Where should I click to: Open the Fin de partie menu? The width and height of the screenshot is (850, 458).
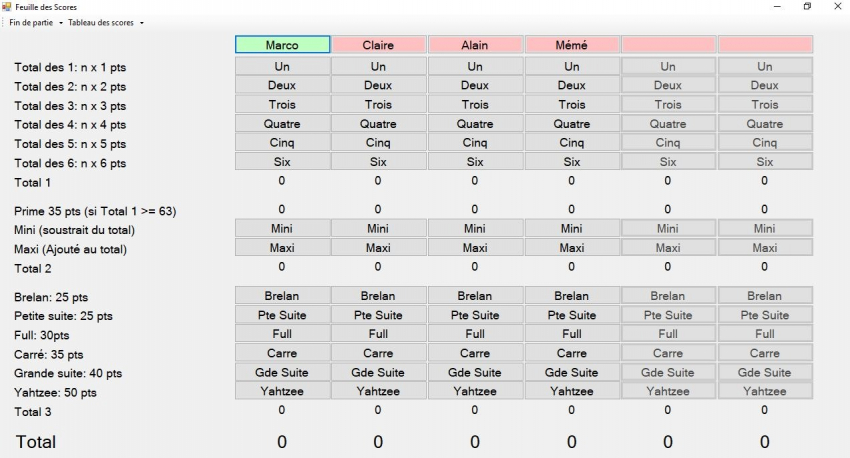click(x=36, y=22)
